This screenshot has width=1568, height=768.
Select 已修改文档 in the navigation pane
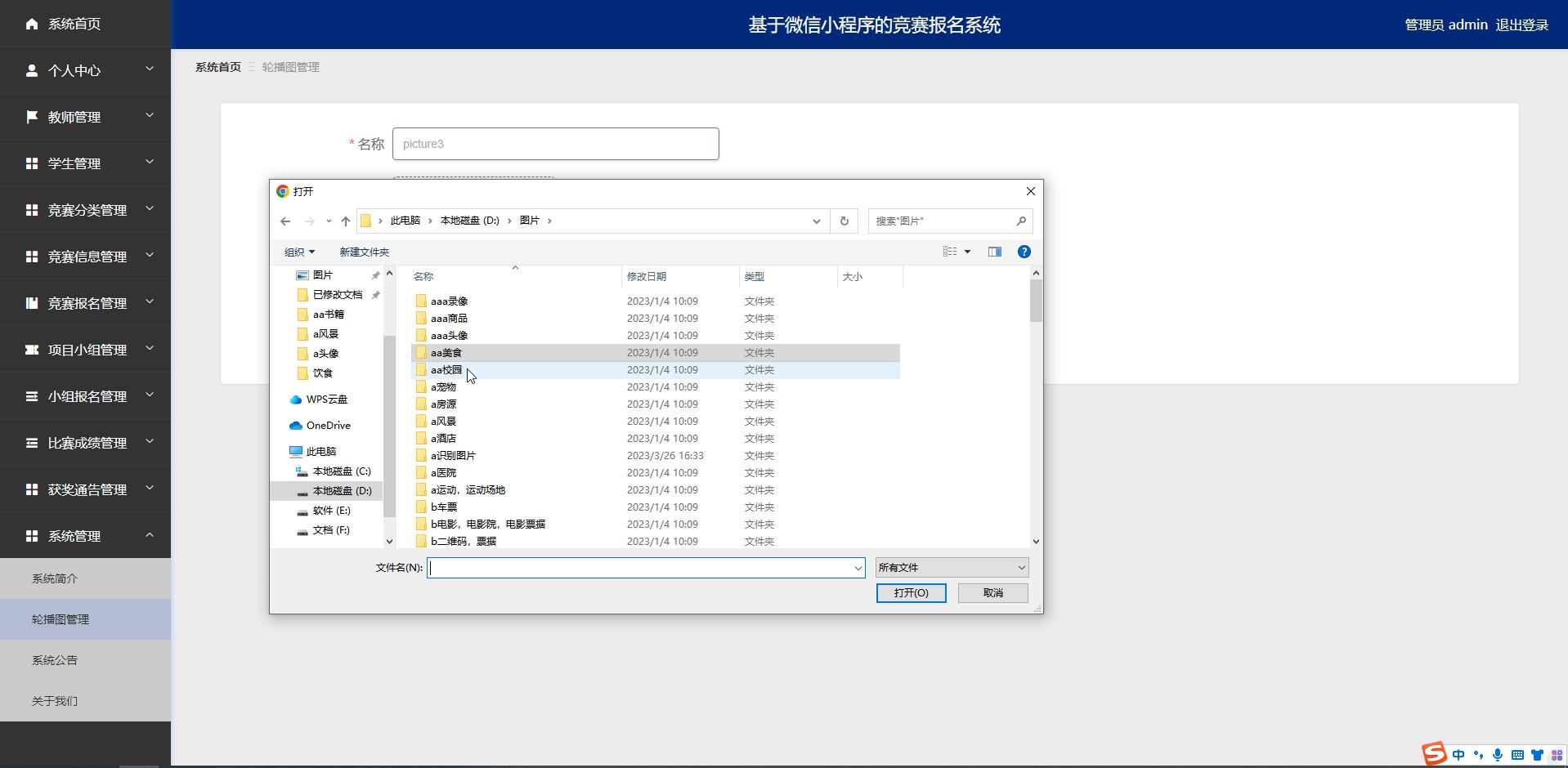[x=337, y=295]
